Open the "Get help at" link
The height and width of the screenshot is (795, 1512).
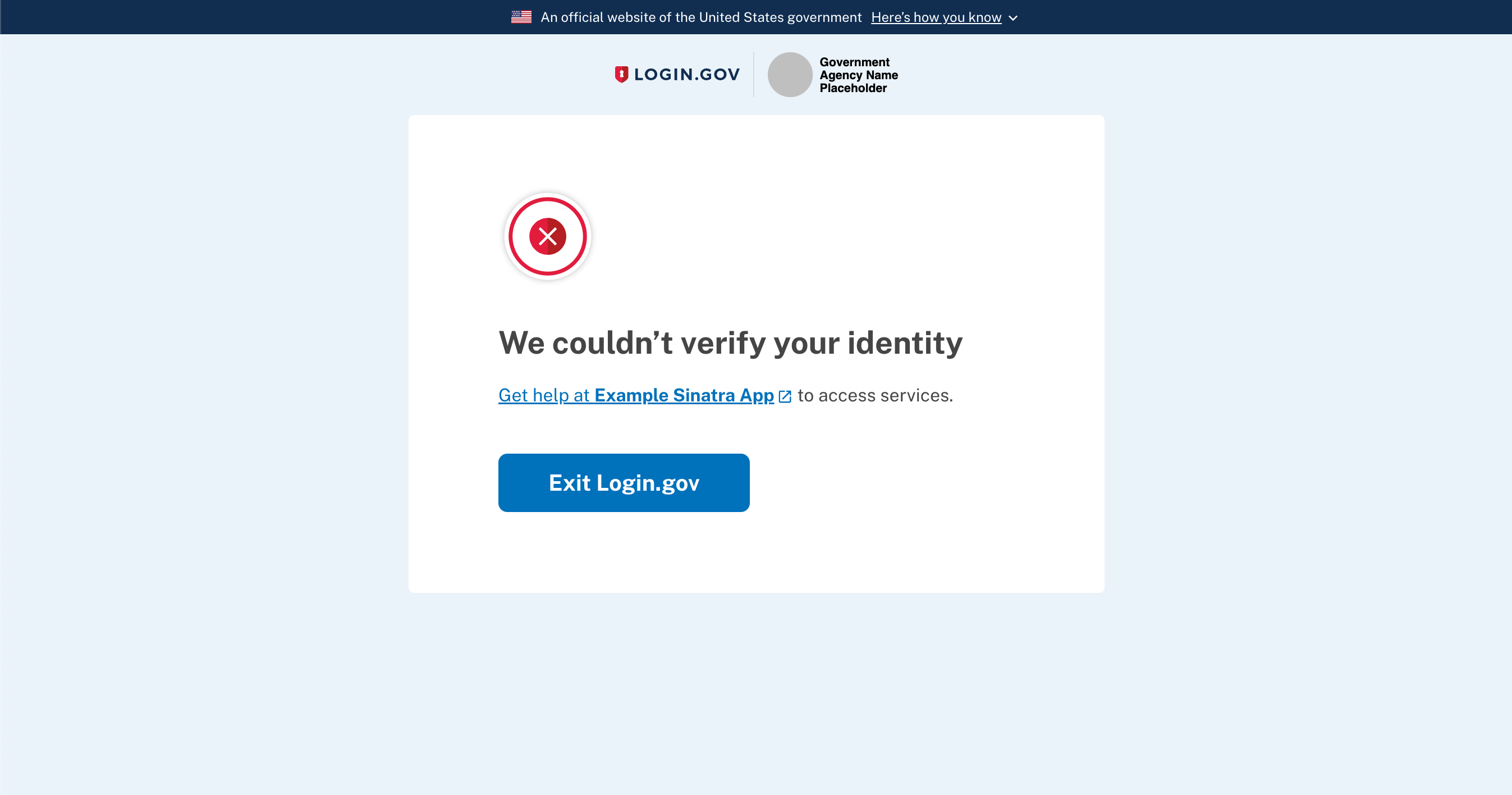543,396
